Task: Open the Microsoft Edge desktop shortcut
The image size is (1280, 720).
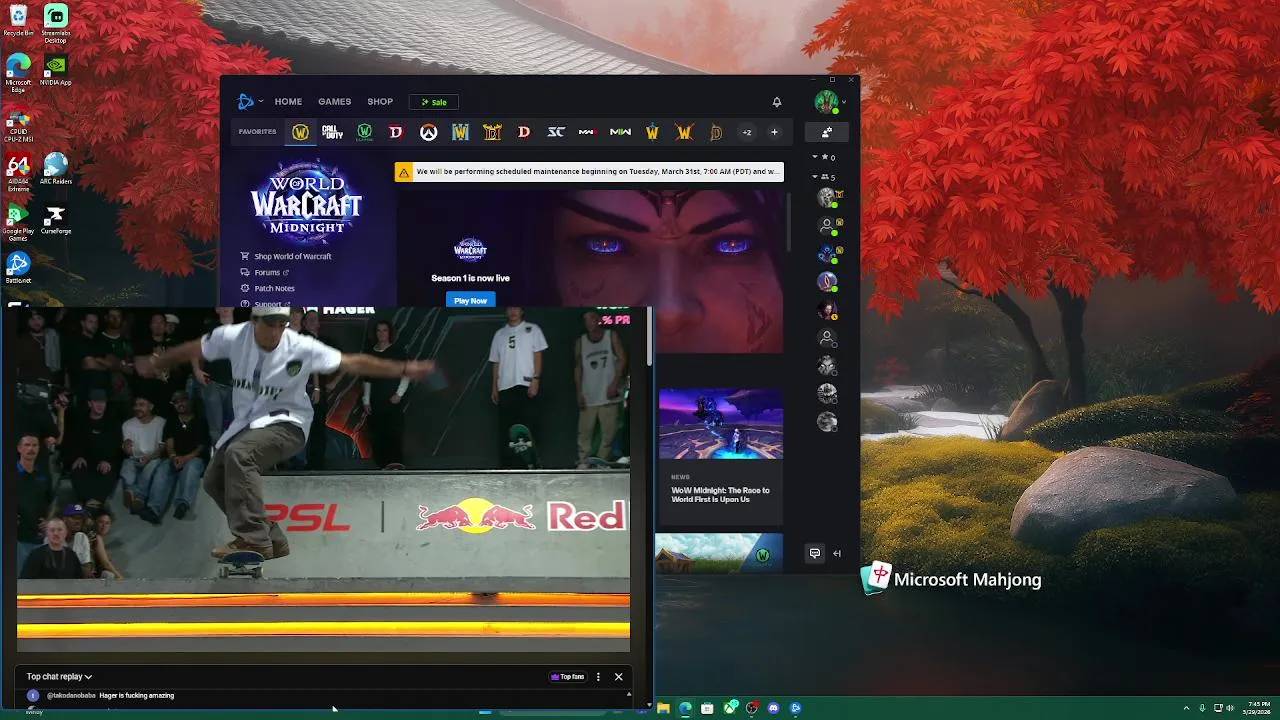Action: 18,74
